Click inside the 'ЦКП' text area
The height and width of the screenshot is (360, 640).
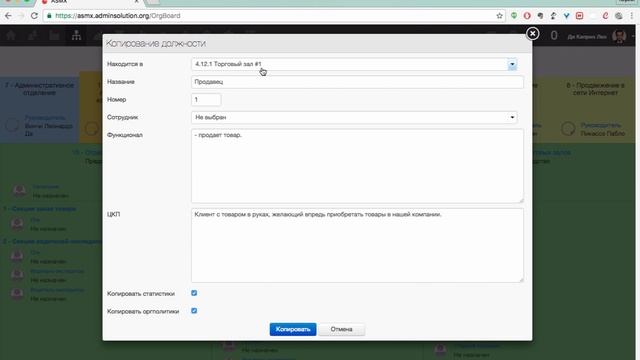357,245
